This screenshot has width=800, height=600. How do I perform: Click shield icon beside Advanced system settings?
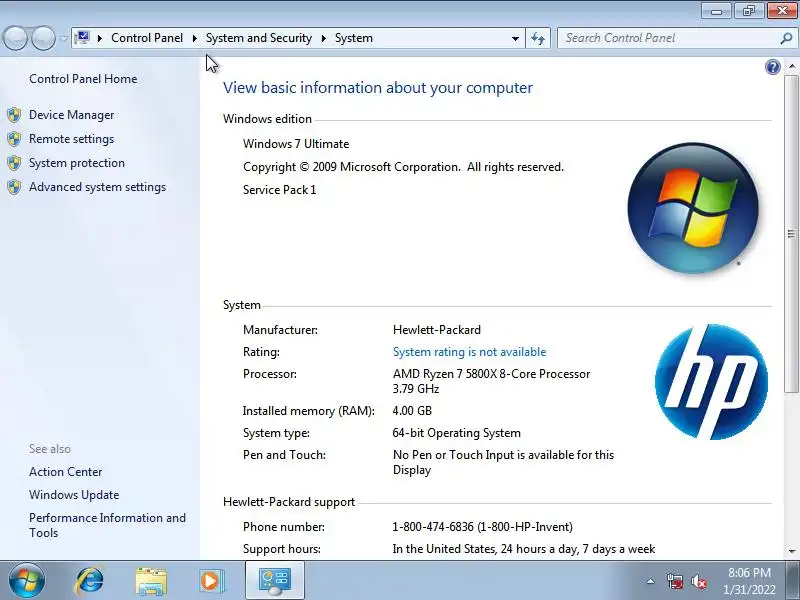14,187
